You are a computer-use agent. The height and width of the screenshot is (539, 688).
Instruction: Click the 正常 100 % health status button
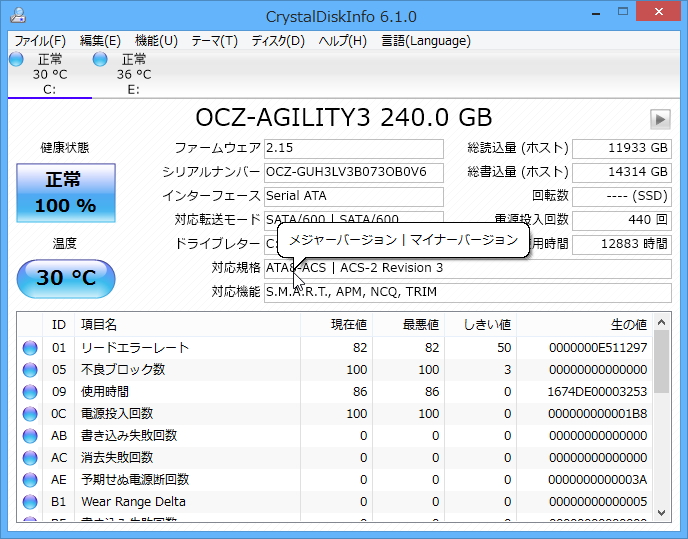(66, 193)
